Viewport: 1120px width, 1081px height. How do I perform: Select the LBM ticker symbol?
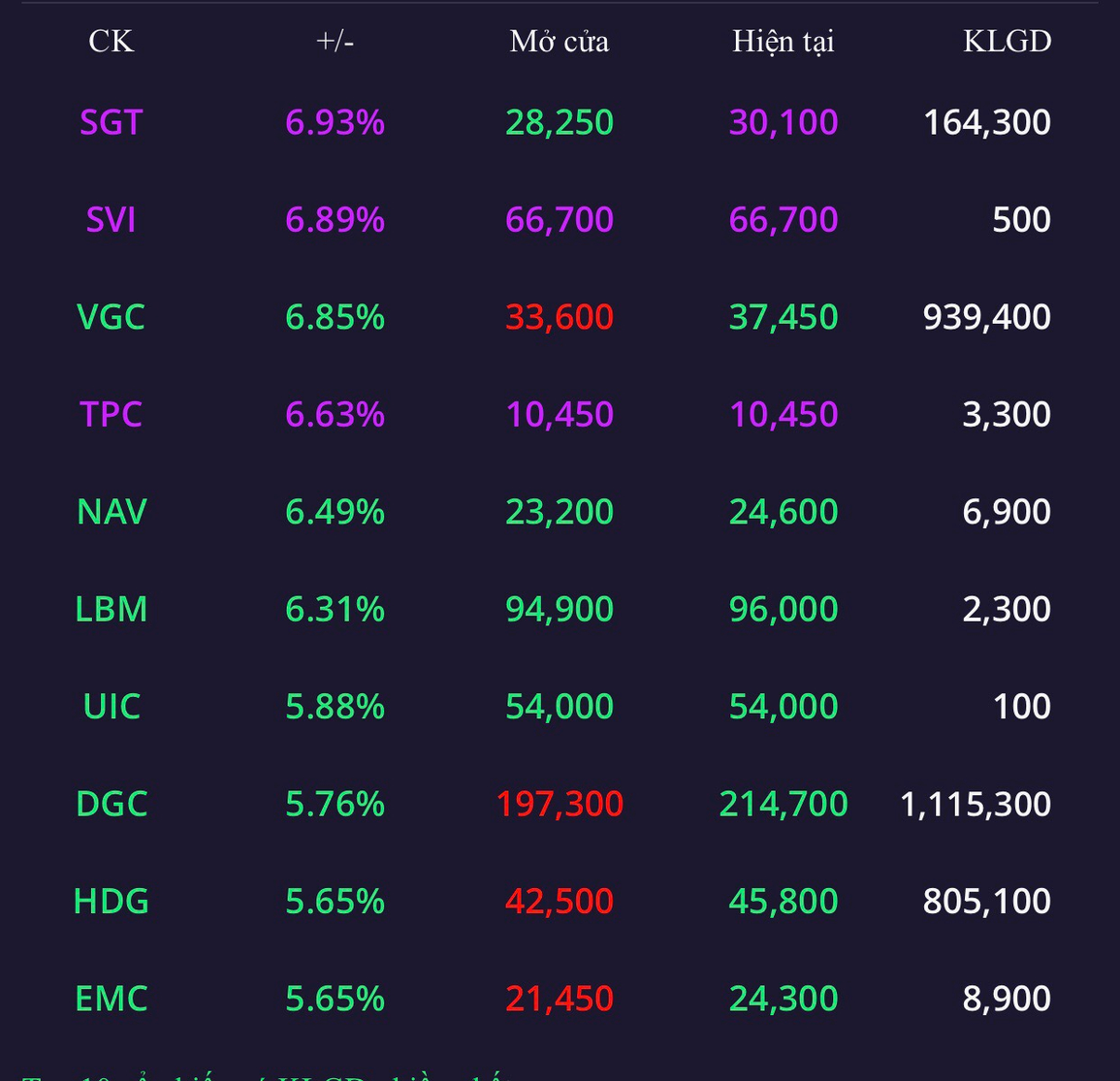111,610
